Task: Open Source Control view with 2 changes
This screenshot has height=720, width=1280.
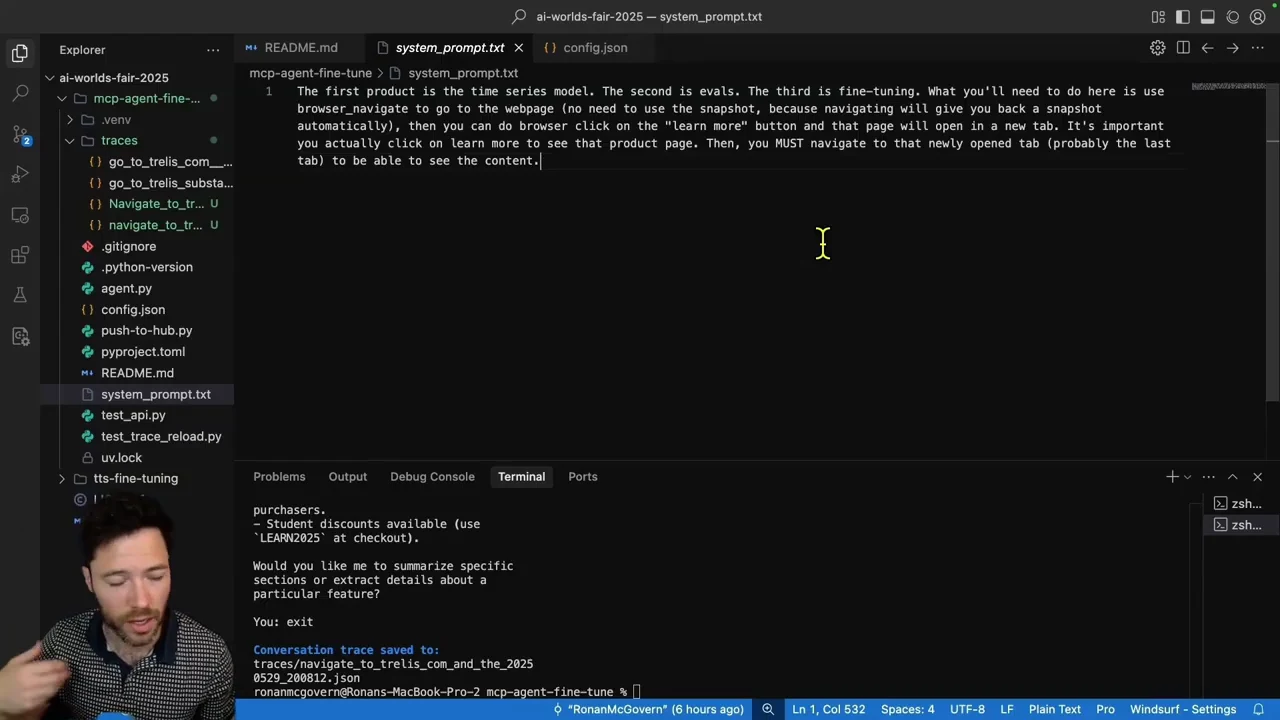Action: pos(20,135)
